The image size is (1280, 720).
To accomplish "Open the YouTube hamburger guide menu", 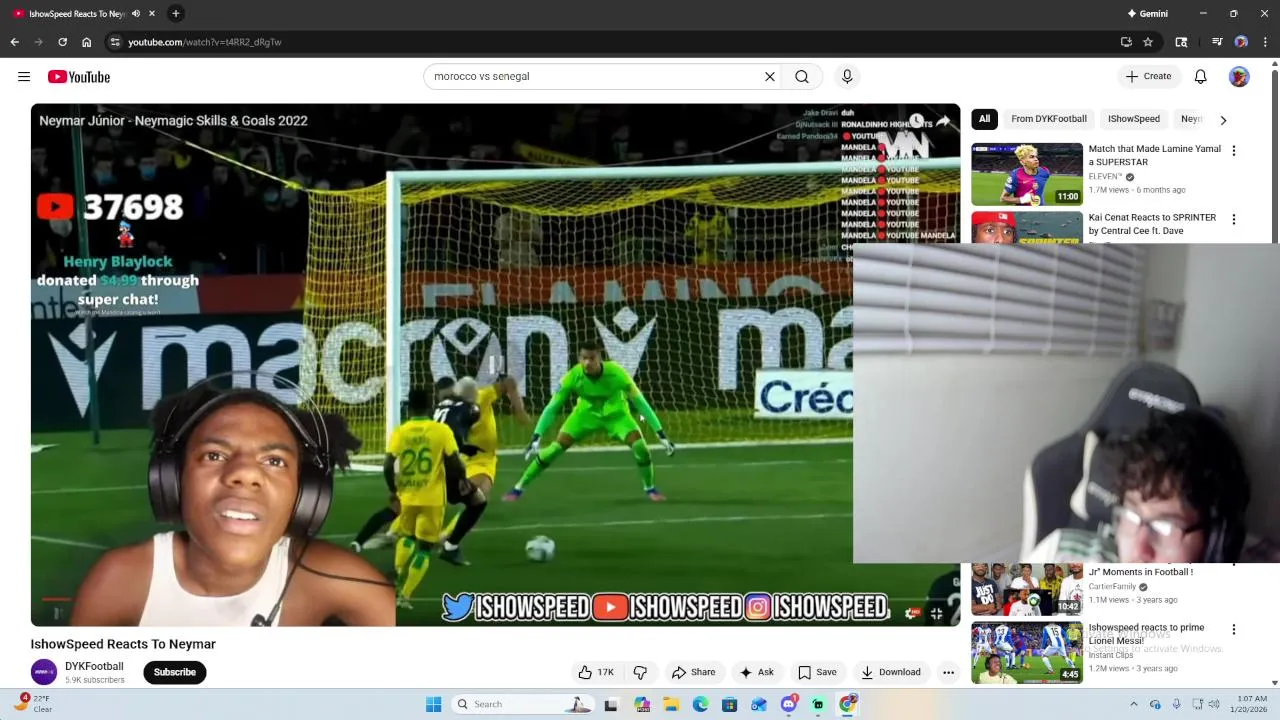I will pos(24,76).
